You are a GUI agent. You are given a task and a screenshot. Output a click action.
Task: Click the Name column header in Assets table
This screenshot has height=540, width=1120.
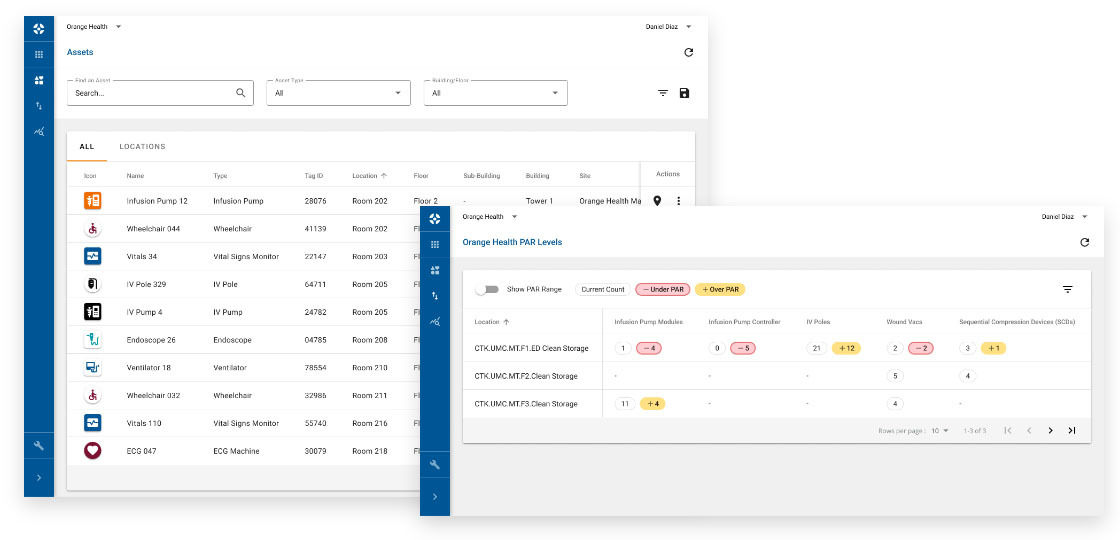[x=135, y=175]
